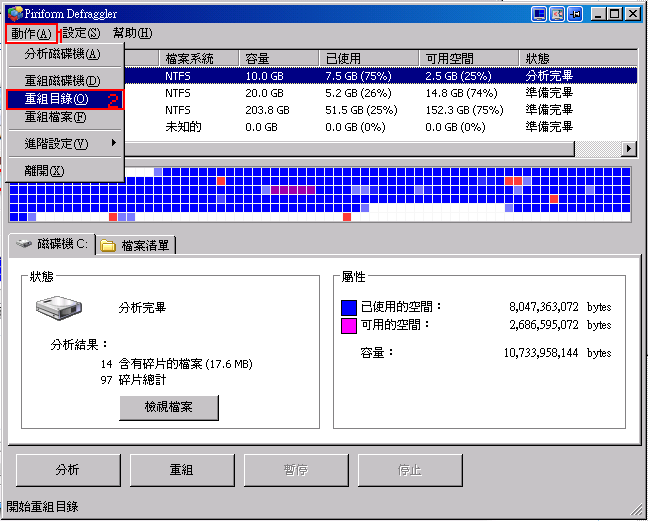Click the Piriform Defraggler title bar app icon
The width and height of the screenshot is (648, 521).
pos(15,14)
